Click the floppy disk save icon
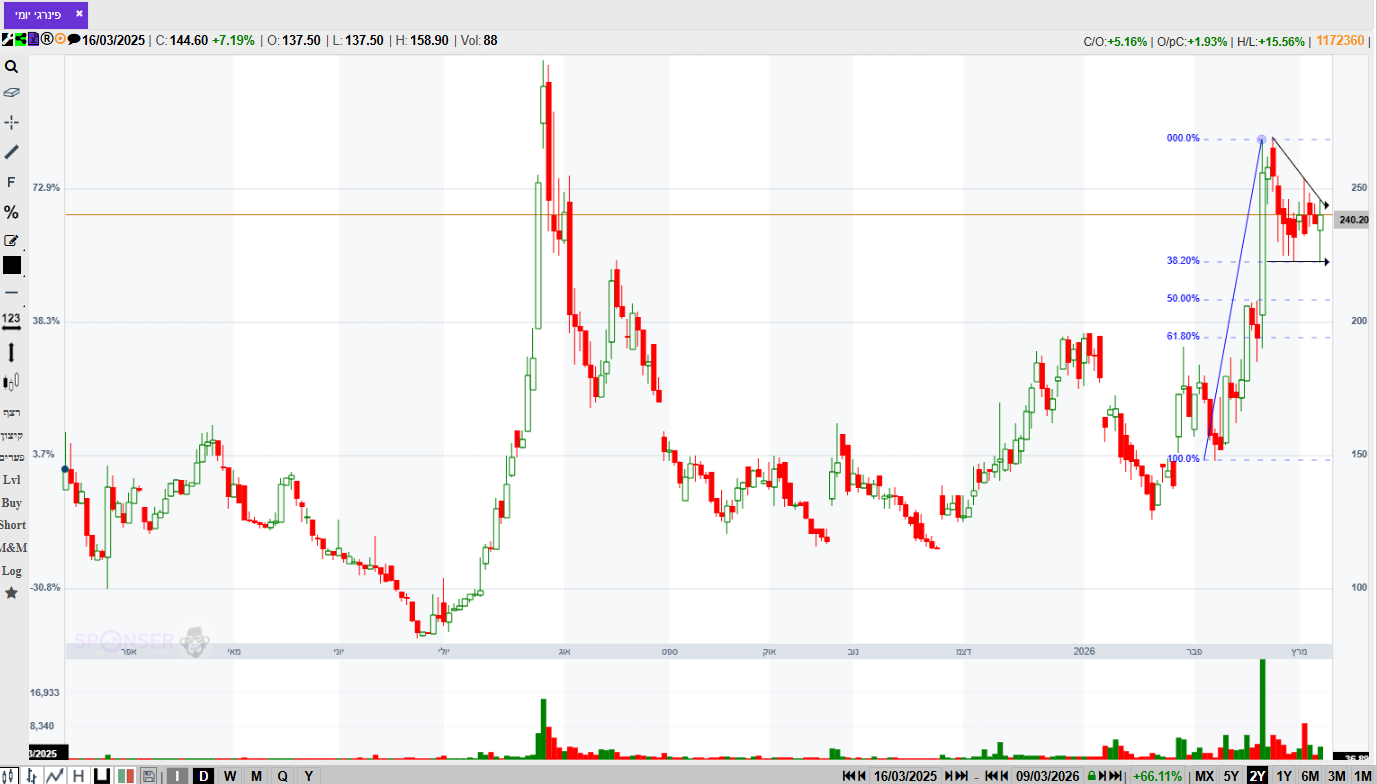This screenshot has width=1377, height=784. pyautogui.click(x=148, y=776)
